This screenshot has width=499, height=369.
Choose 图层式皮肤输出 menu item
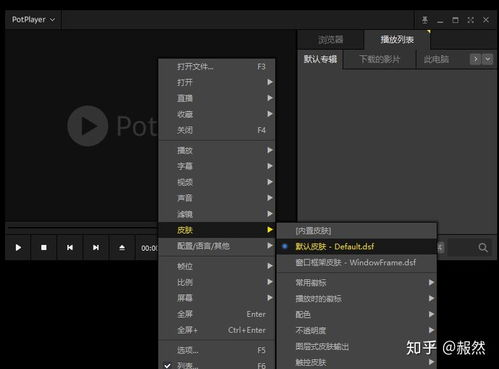pos(357,346)
